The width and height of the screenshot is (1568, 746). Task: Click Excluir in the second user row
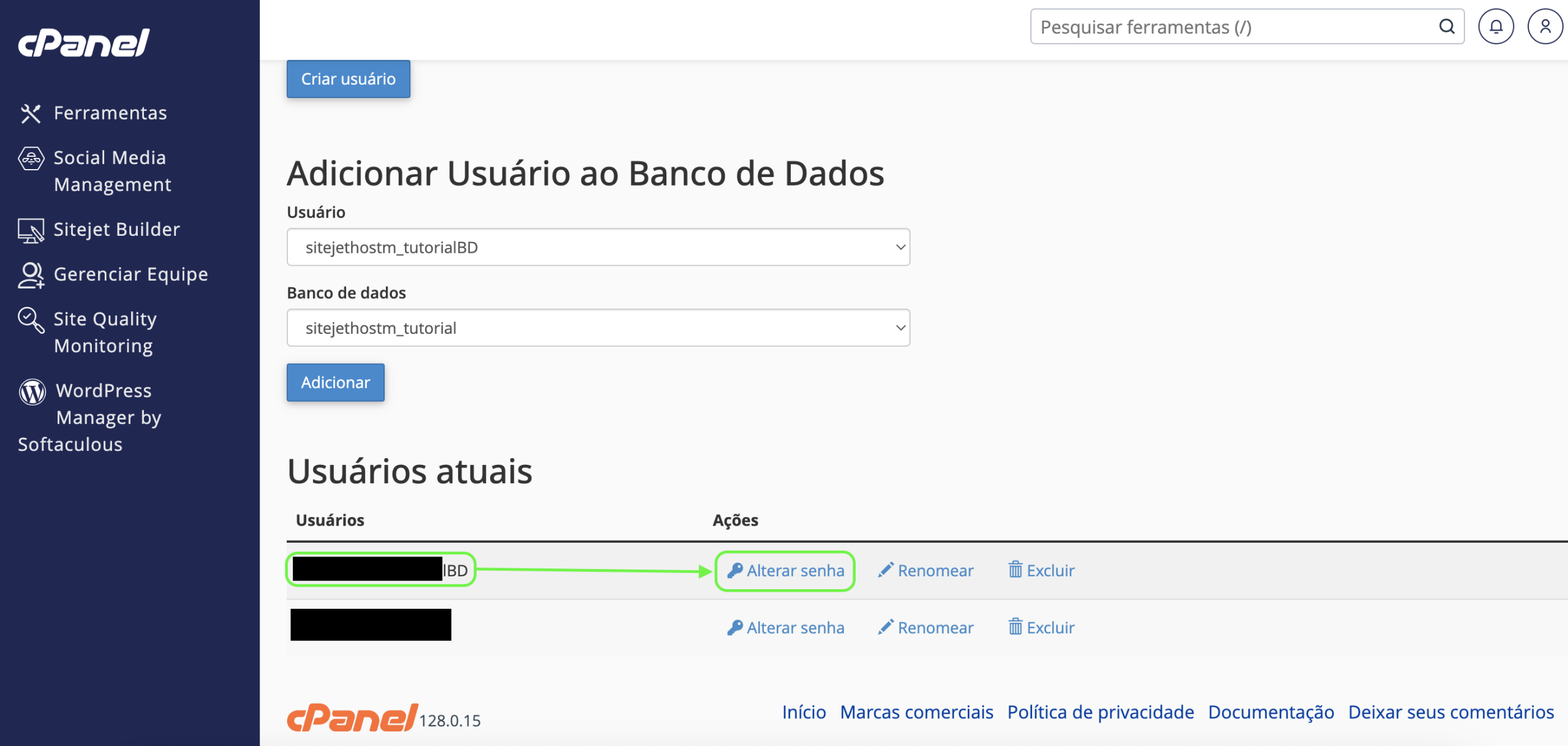tap(1041, 628)
